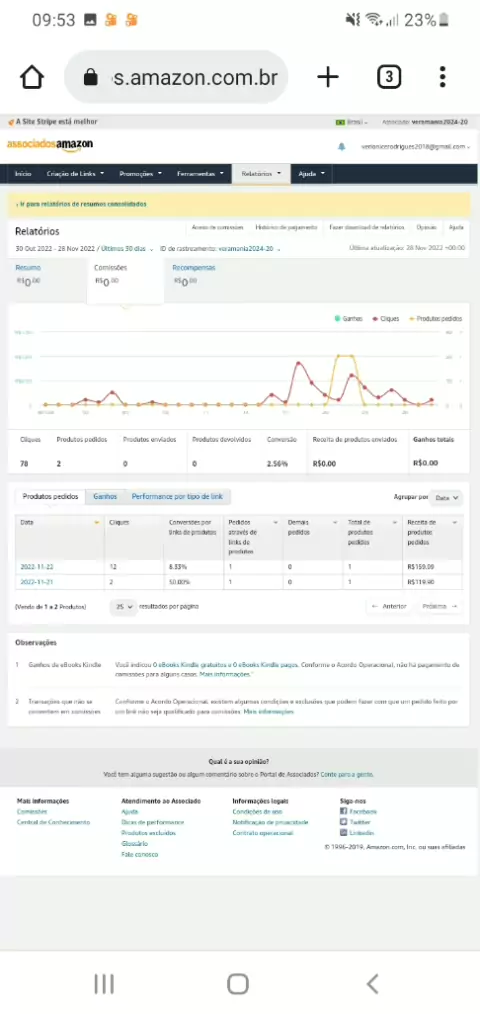Open the Opções link in Relatórios header
Image resolution: width=480 pixels, height=1014 pixels.
(426, 228)
